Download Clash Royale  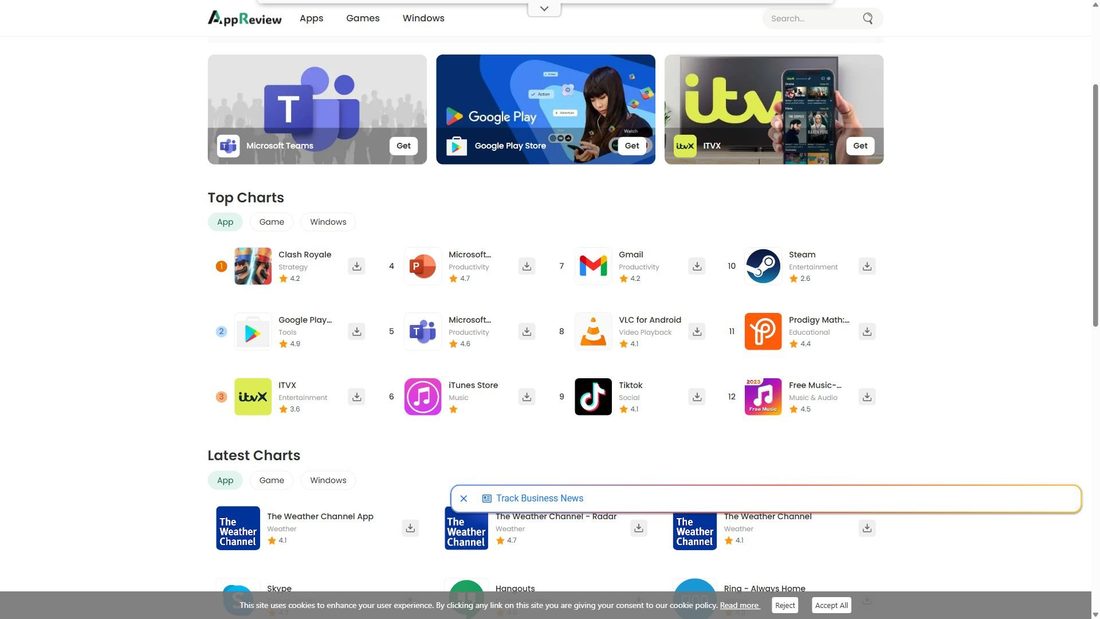point(356,266)
